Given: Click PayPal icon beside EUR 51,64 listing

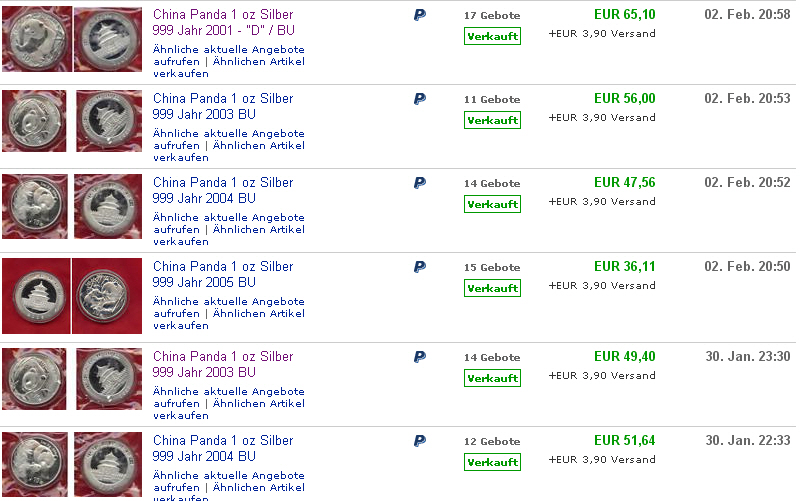Looking at the screenshot, I should pyautogui.click(x=420, y=441).
